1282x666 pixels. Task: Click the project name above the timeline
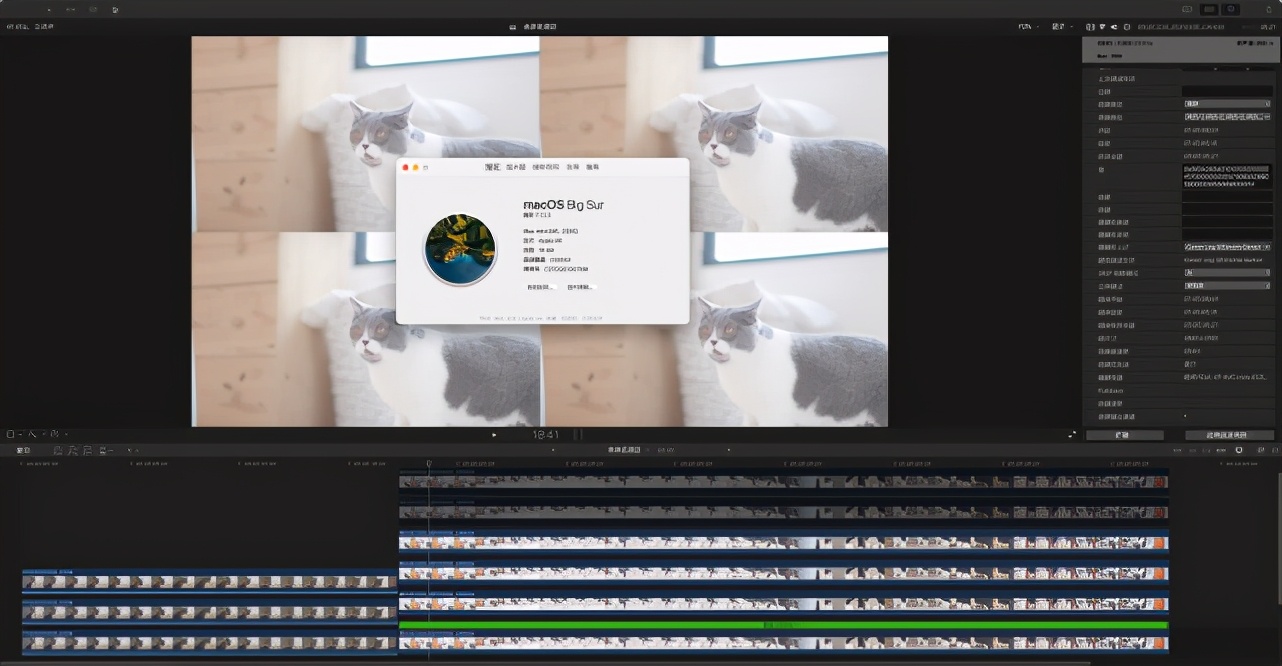click(x=624, y=450)
